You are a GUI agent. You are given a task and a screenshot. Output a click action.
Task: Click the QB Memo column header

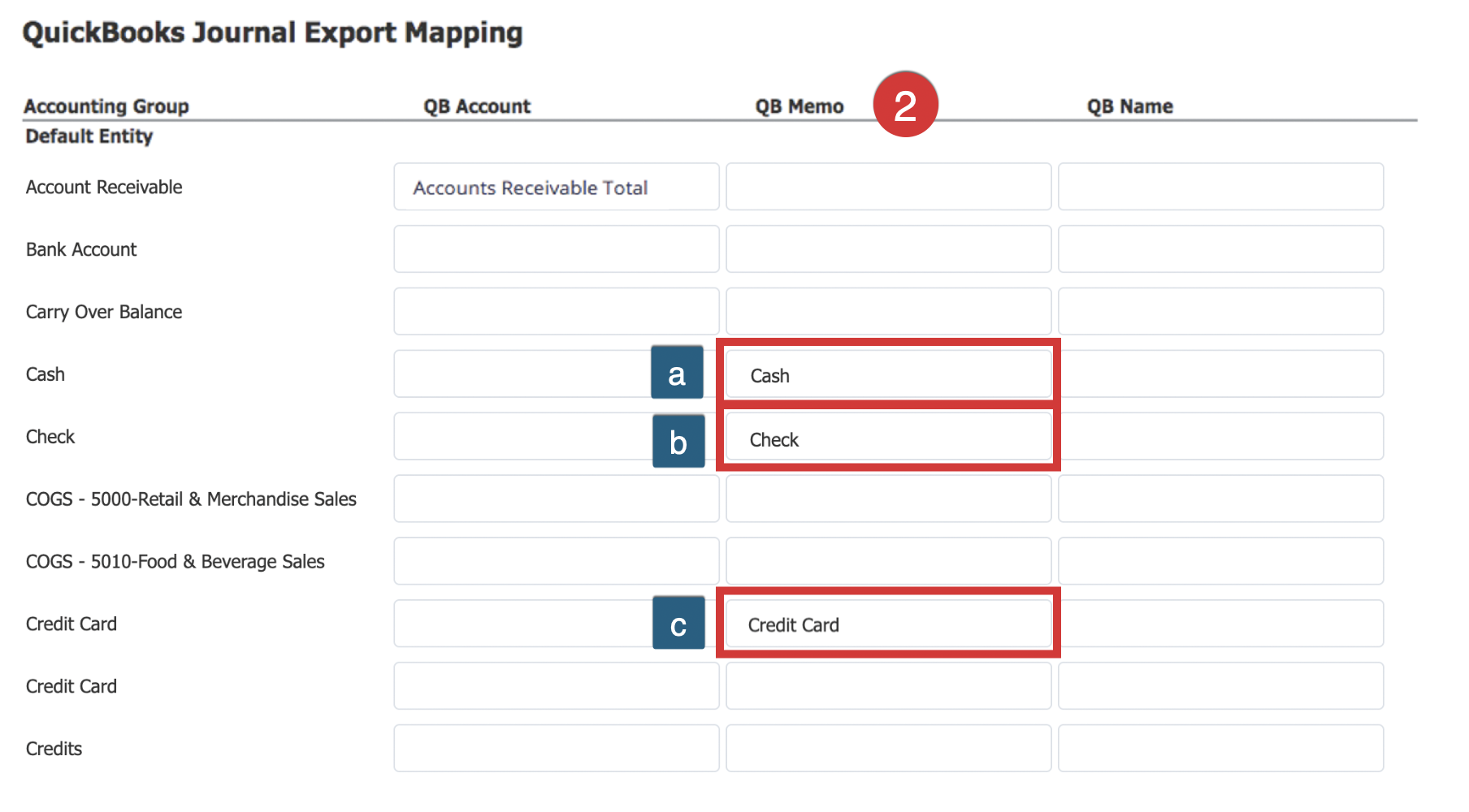pos(799,106)
